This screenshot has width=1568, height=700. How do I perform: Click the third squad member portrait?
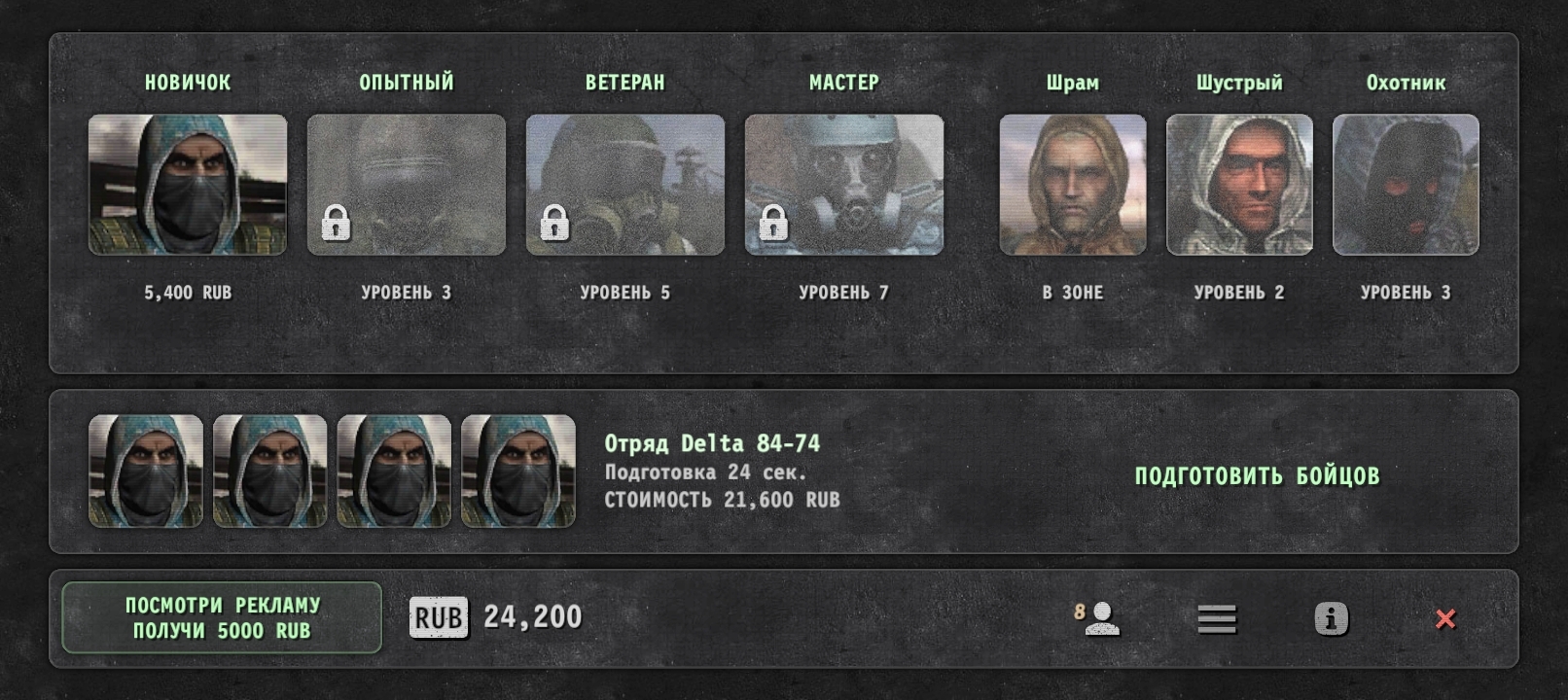tap(394, 472)
